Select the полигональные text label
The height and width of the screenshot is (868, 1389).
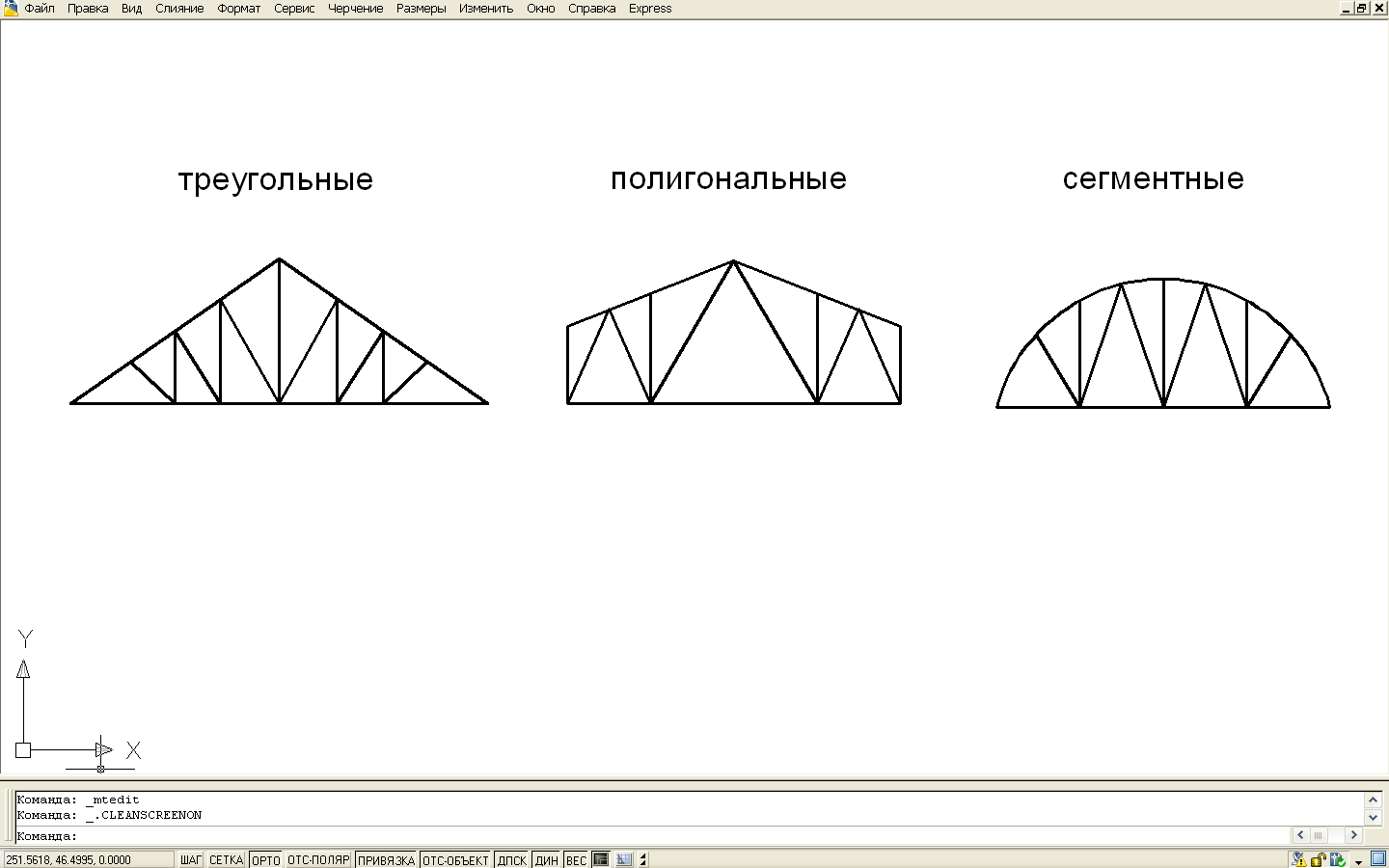[729, 178]
